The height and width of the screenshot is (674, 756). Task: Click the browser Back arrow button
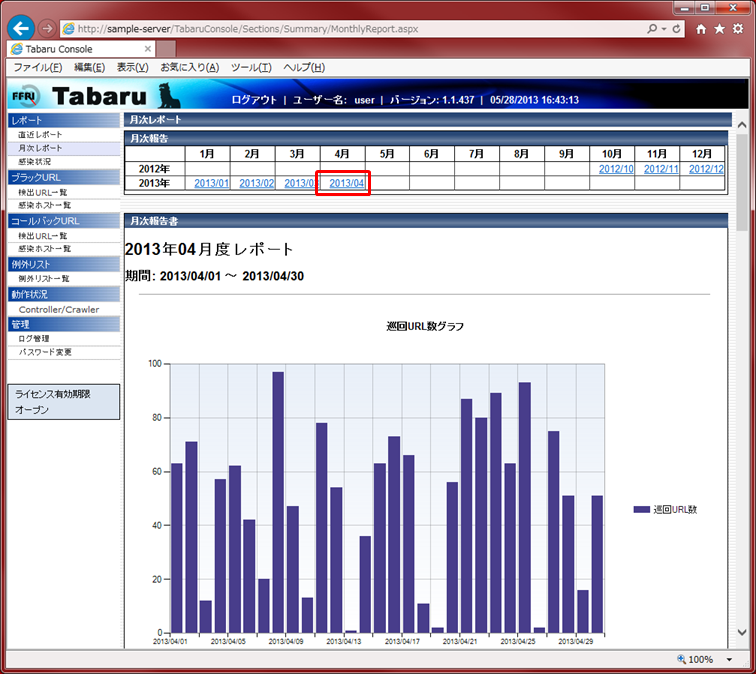click(20, 29)
